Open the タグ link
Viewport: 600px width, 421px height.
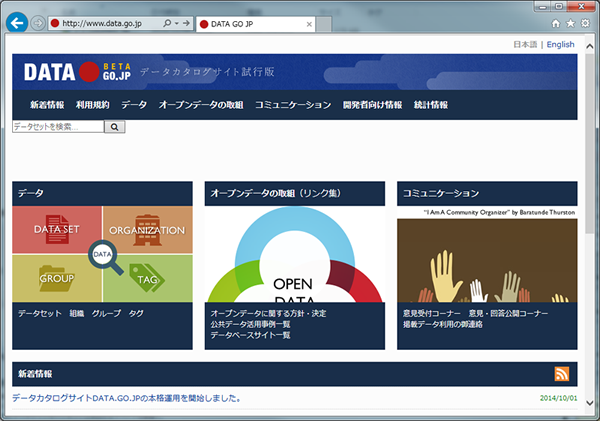[136, 313]
